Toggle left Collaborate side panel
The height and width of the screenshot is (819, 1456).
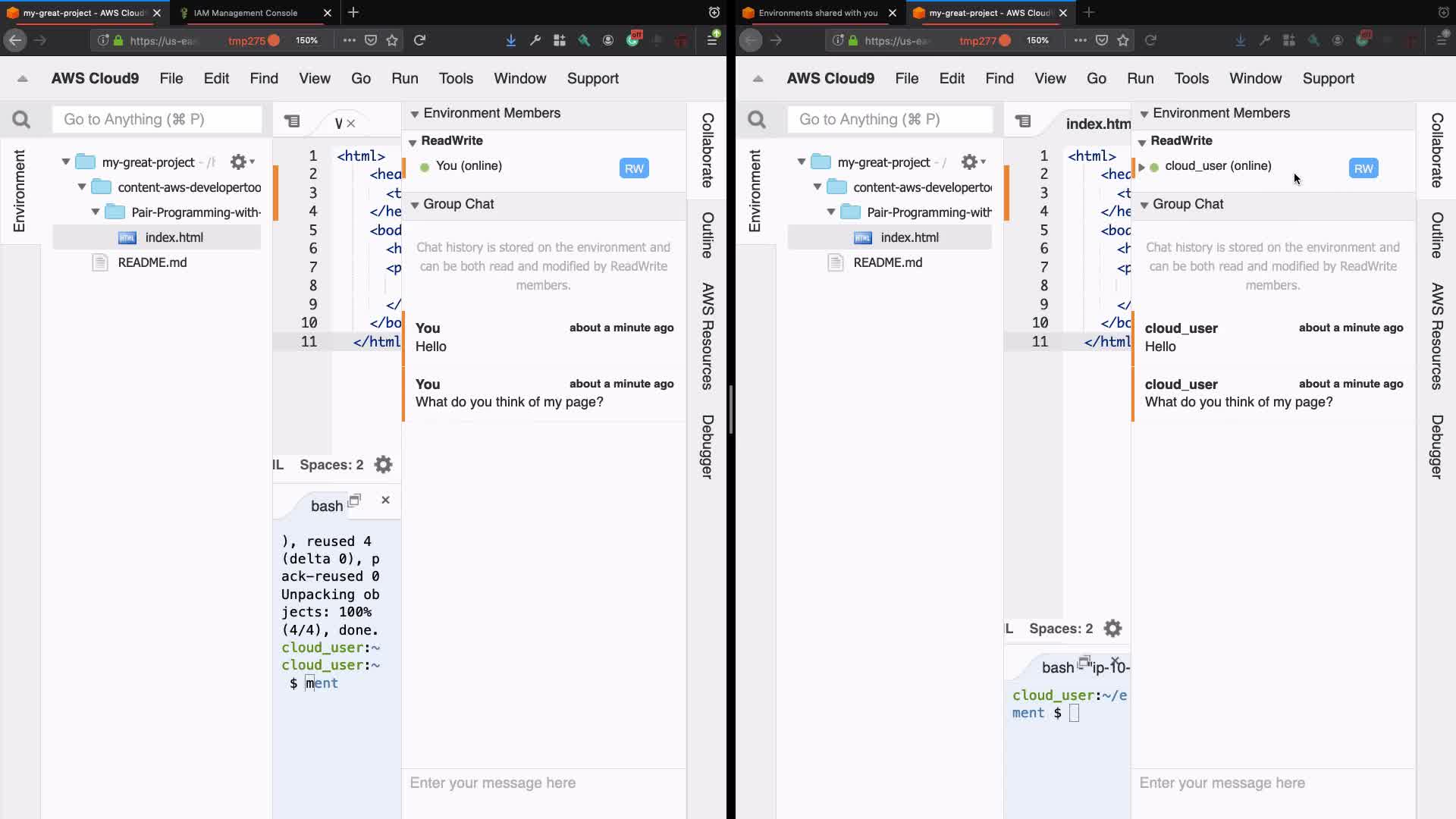(708, 150)
